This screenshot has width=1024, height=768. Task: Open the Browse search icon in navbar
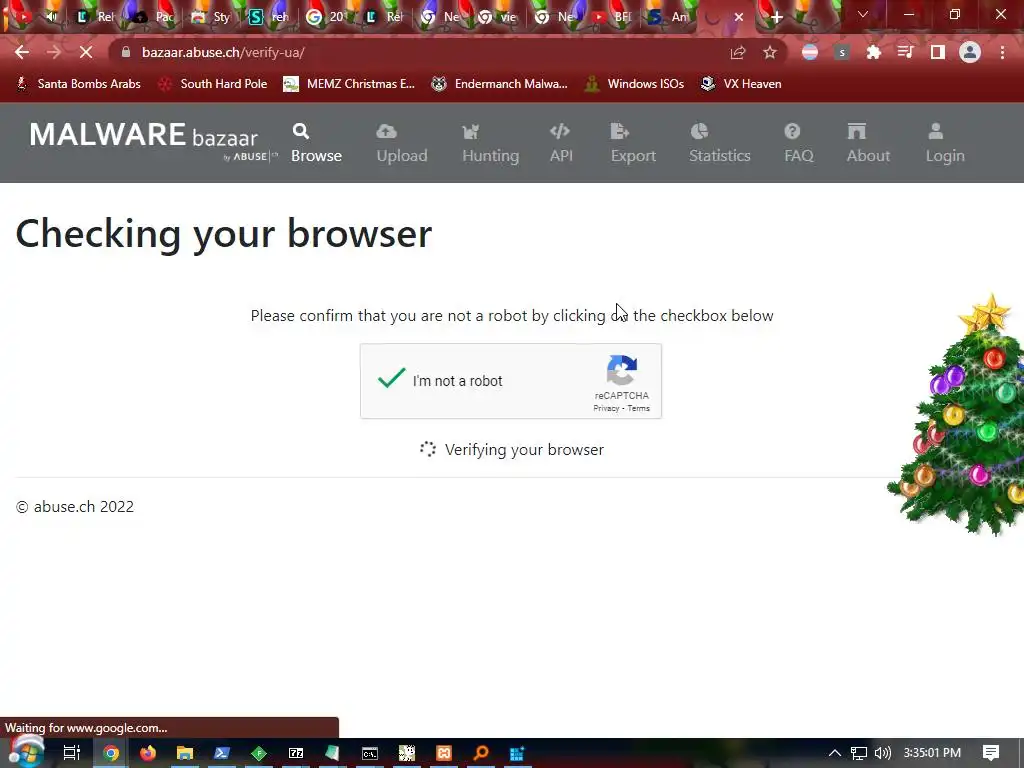(x=300, y=131)
